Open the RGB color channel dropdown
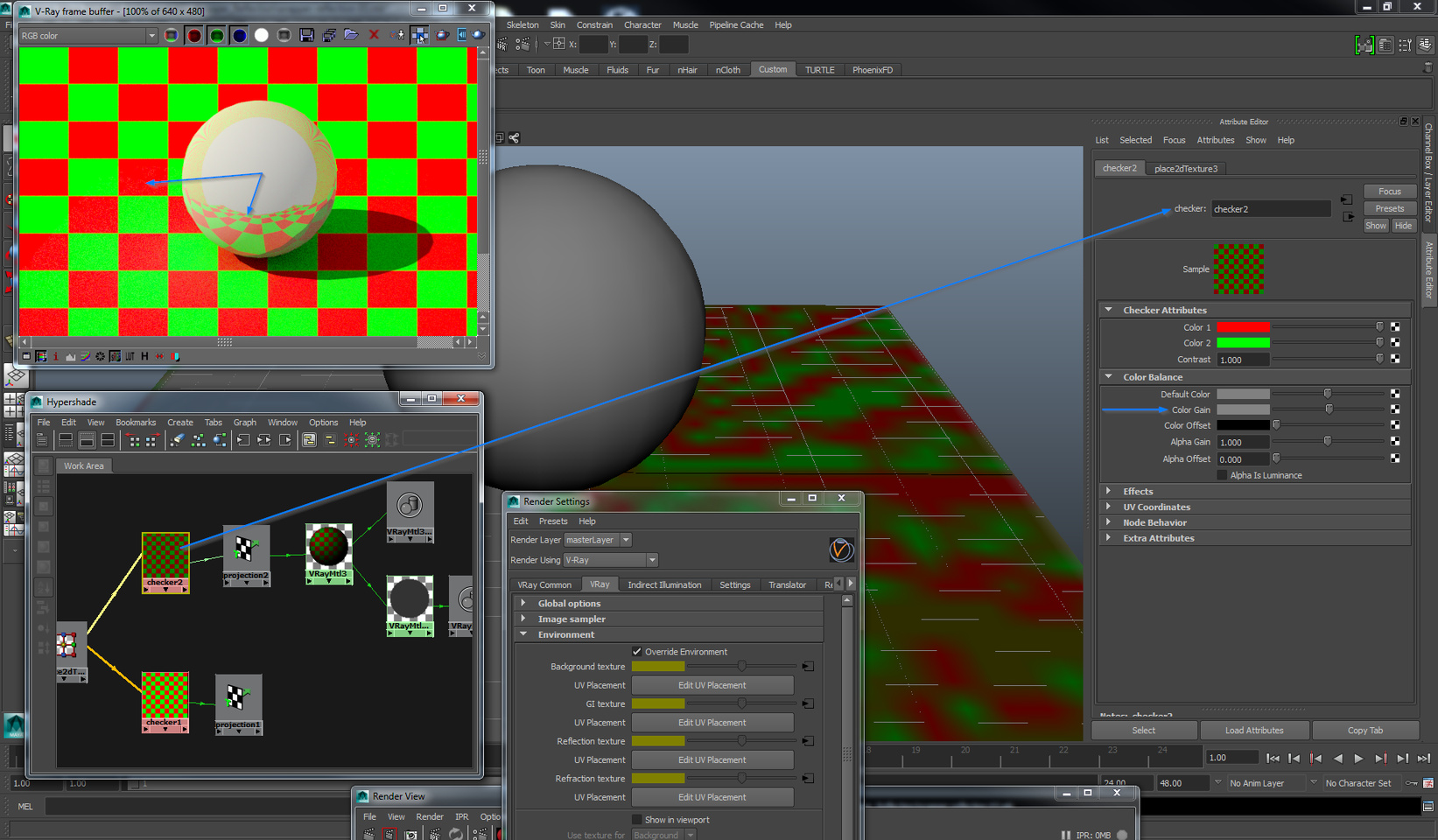Image resolution: width=1438 pixels, height=840 pixels. 88,36
